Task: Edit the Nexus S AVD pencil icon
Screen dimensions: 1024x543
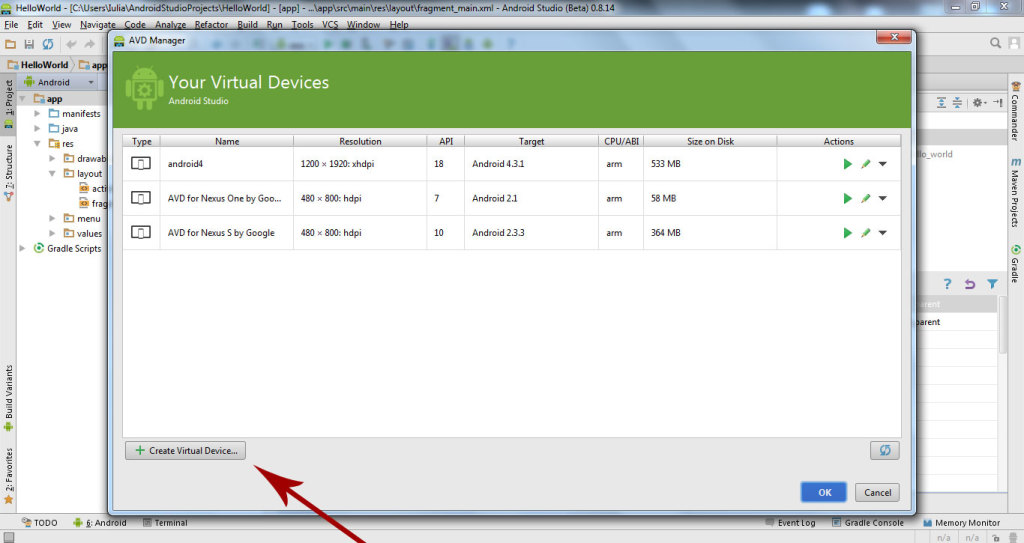Action: [865, 233]
